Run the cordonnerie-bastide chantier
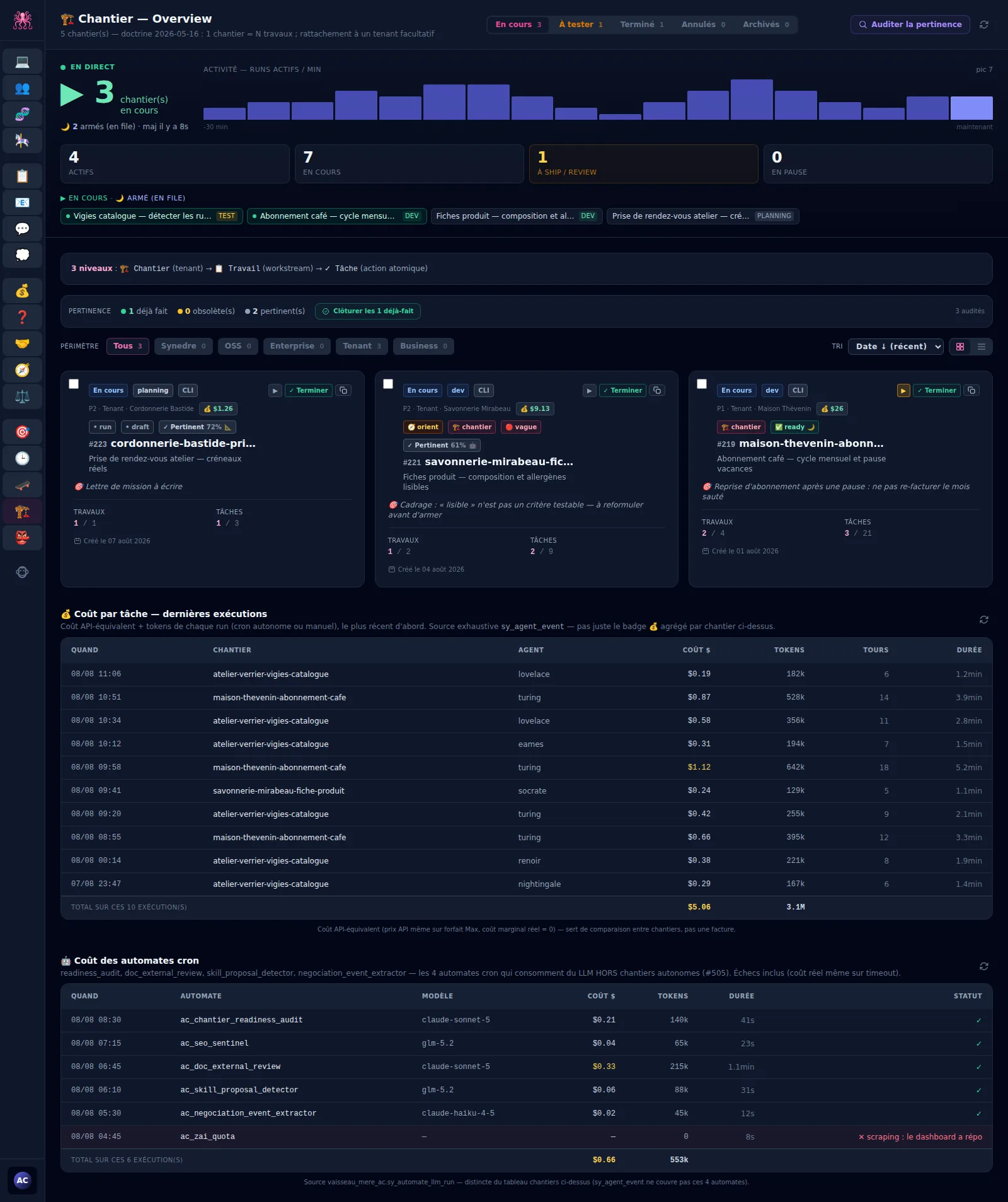The height and width of the screenshot is (1202, 1008). click(275, 391)
